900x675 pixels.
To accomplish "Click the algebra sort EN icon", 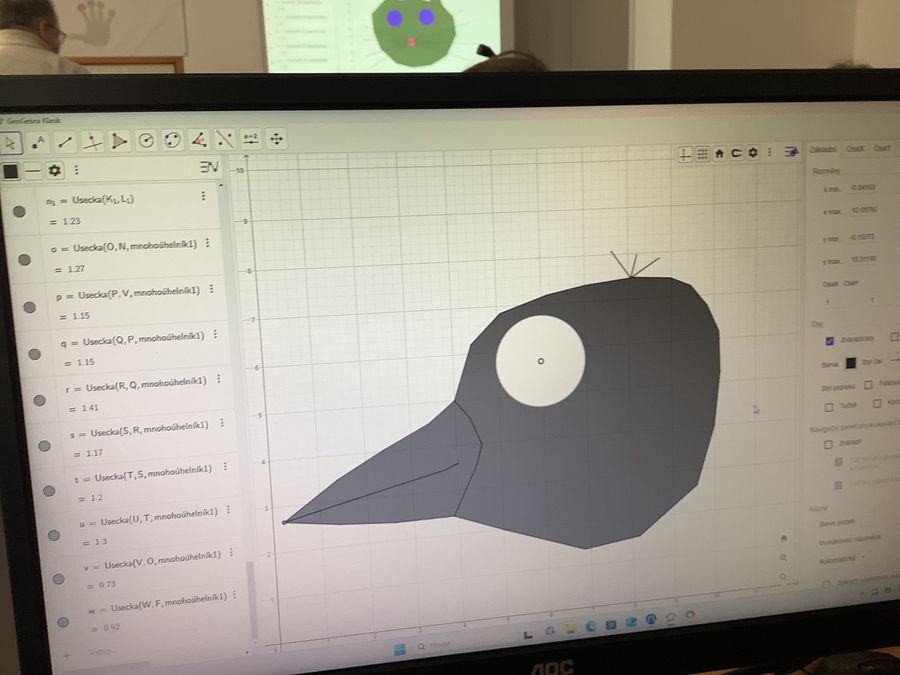I will 209,167.
